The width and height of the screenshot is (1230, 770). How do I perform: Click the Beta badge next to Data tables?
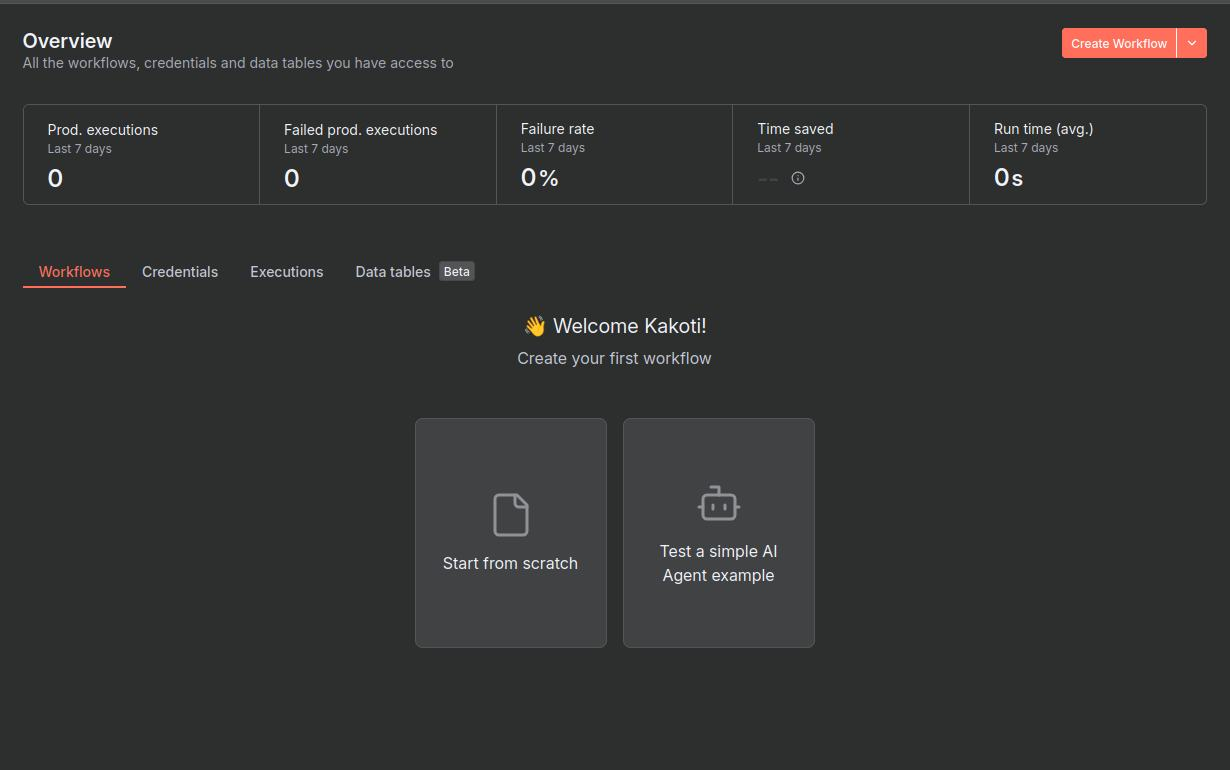[x=457, y=271]
